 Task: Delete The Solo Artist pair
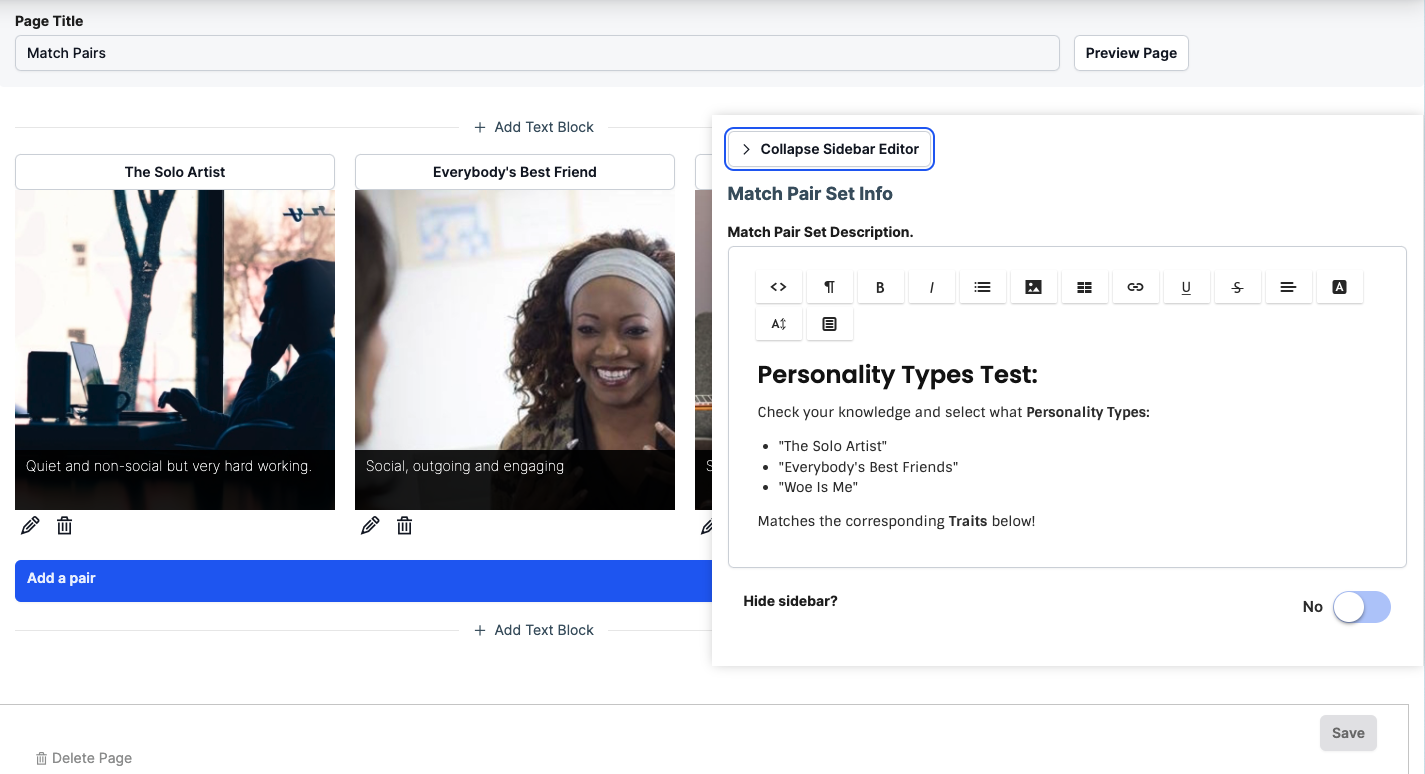pyautogui.click(x=64, y=525)
